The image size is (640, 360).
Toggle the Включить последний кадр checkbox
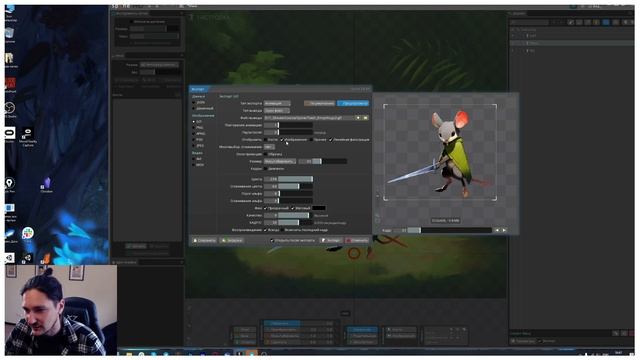coord(283,230)
